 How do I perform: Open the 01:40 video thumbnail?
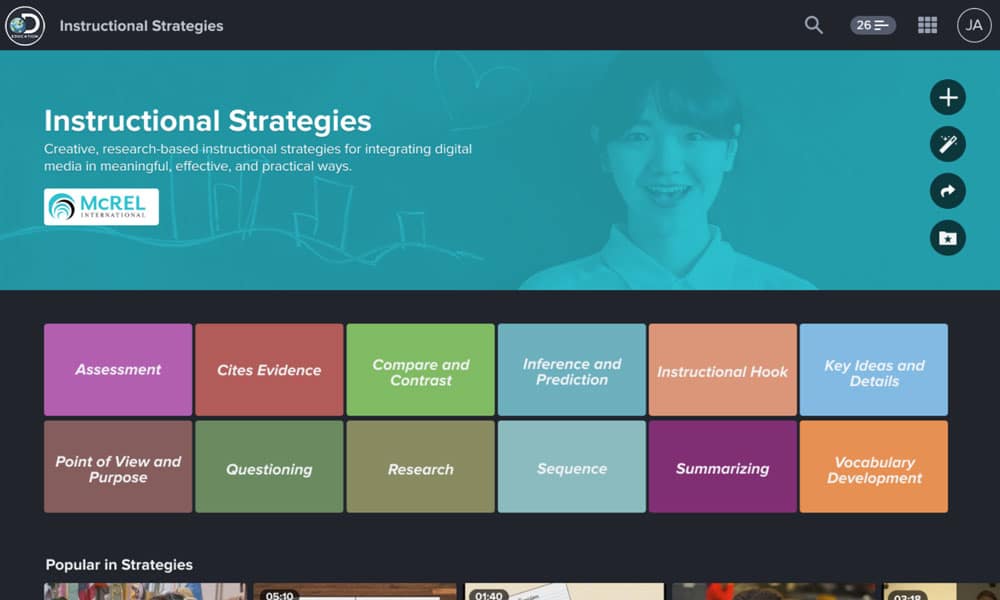565,590
